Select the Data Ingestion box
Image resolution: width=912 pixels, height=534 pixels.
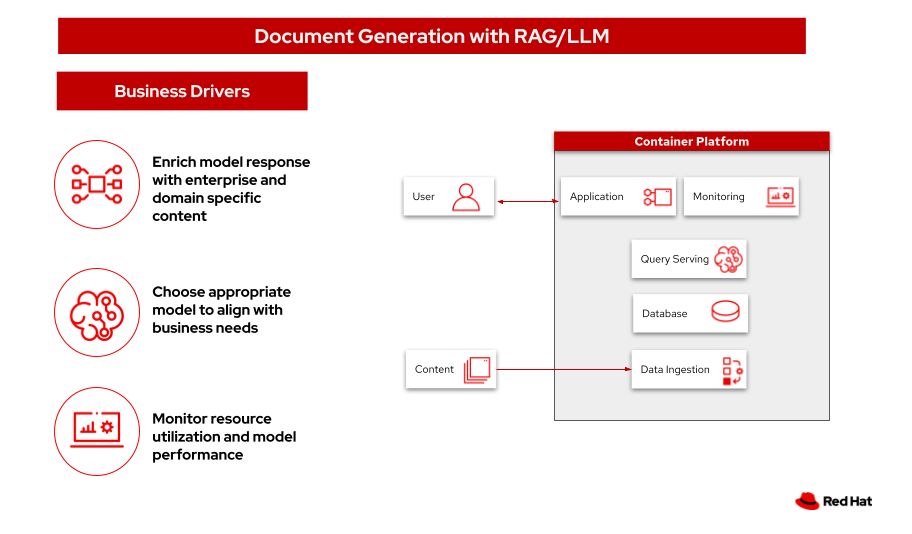point(689,369)
